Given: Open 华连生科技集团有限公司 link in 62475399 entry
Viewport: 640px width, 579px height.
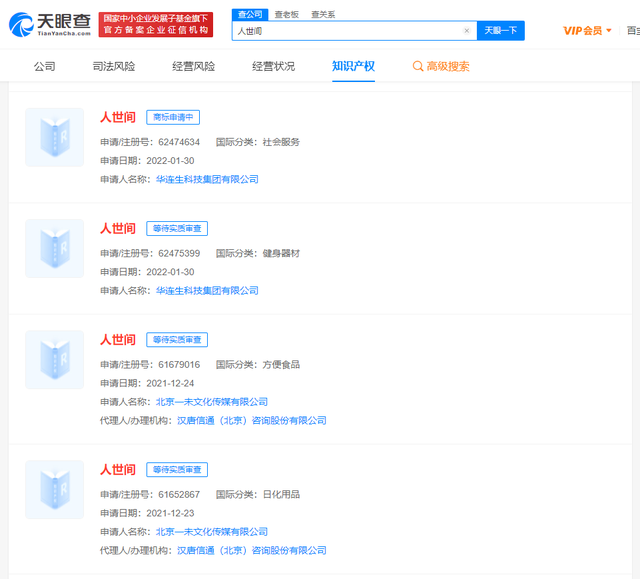Looking at the screenshot, I should click(207, 291).
